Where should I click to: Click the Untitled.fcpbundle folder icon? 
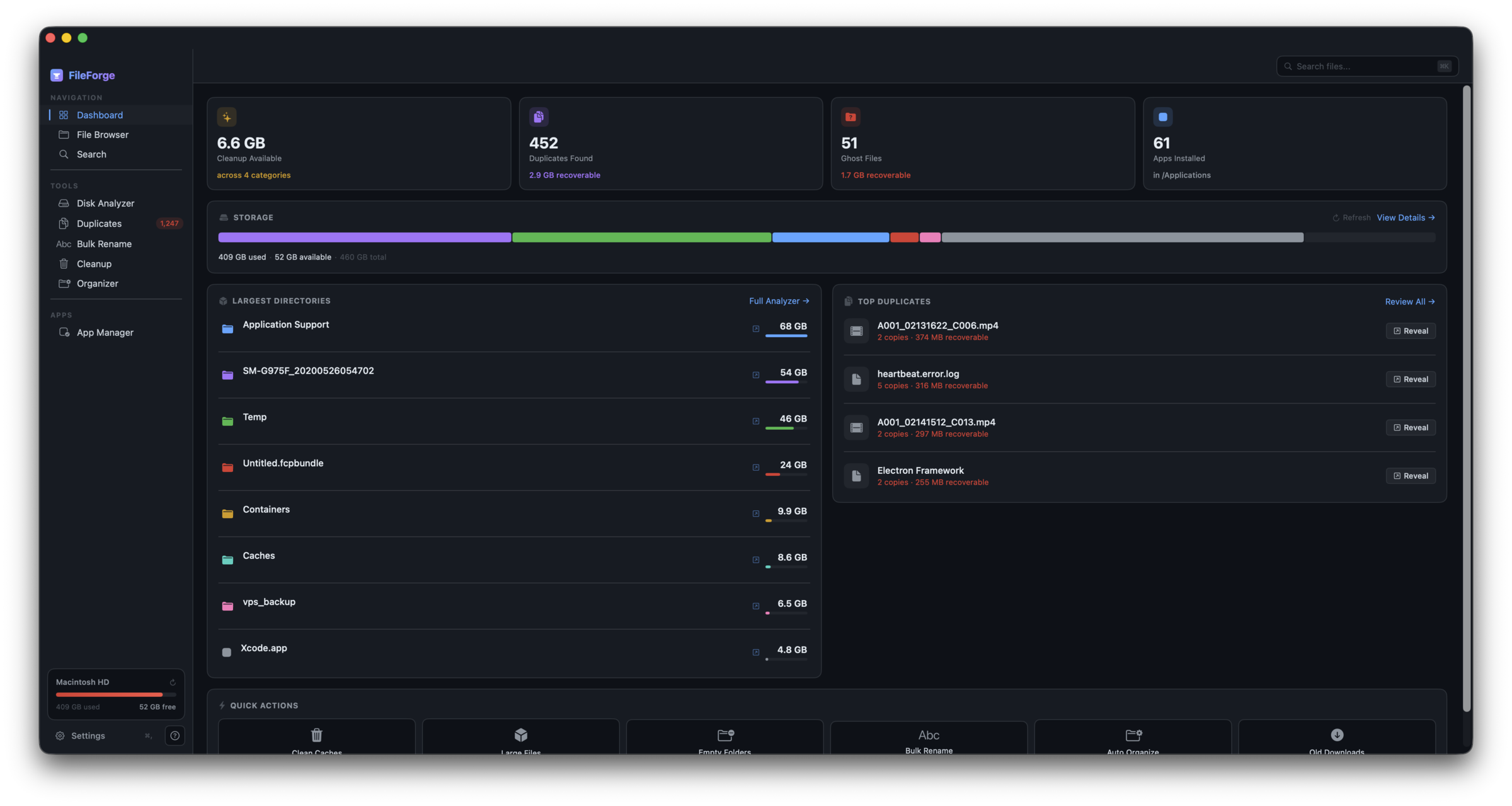(228, 468)
